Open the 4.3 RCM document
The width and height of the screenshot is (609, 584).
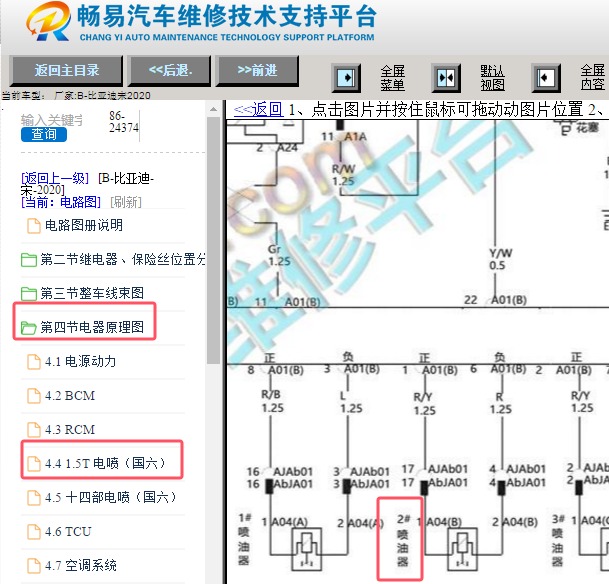pyautogui.click(x=70, y=429)
